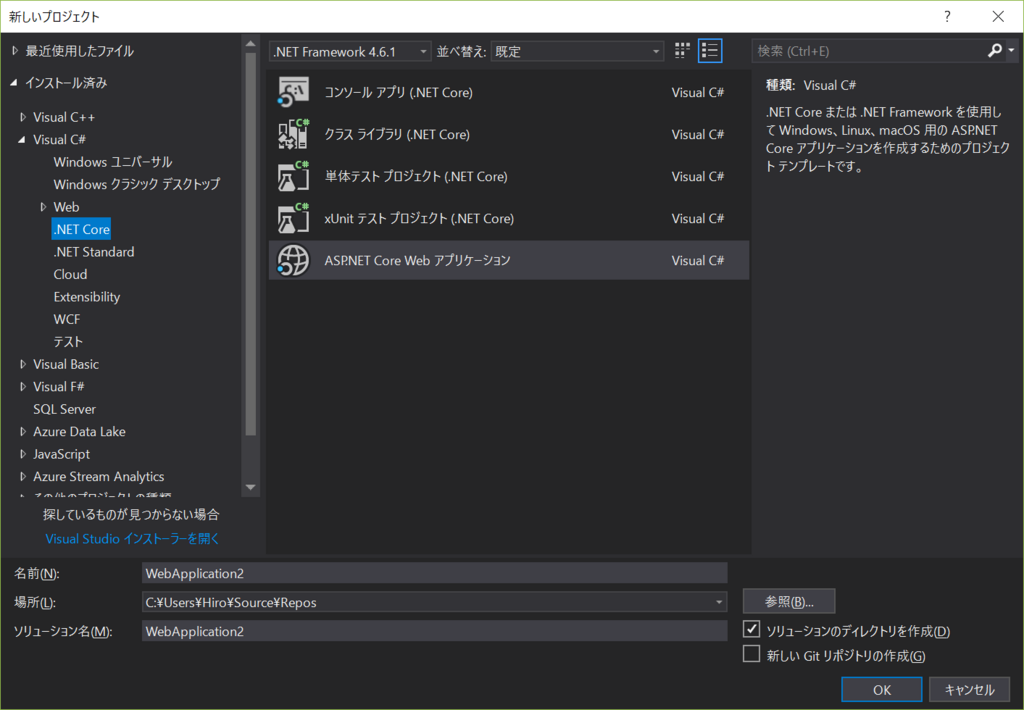This screenshot has height=710, width=1024.
Task: Expand the 最近使用したファイル node
Action: click(15, 51)
